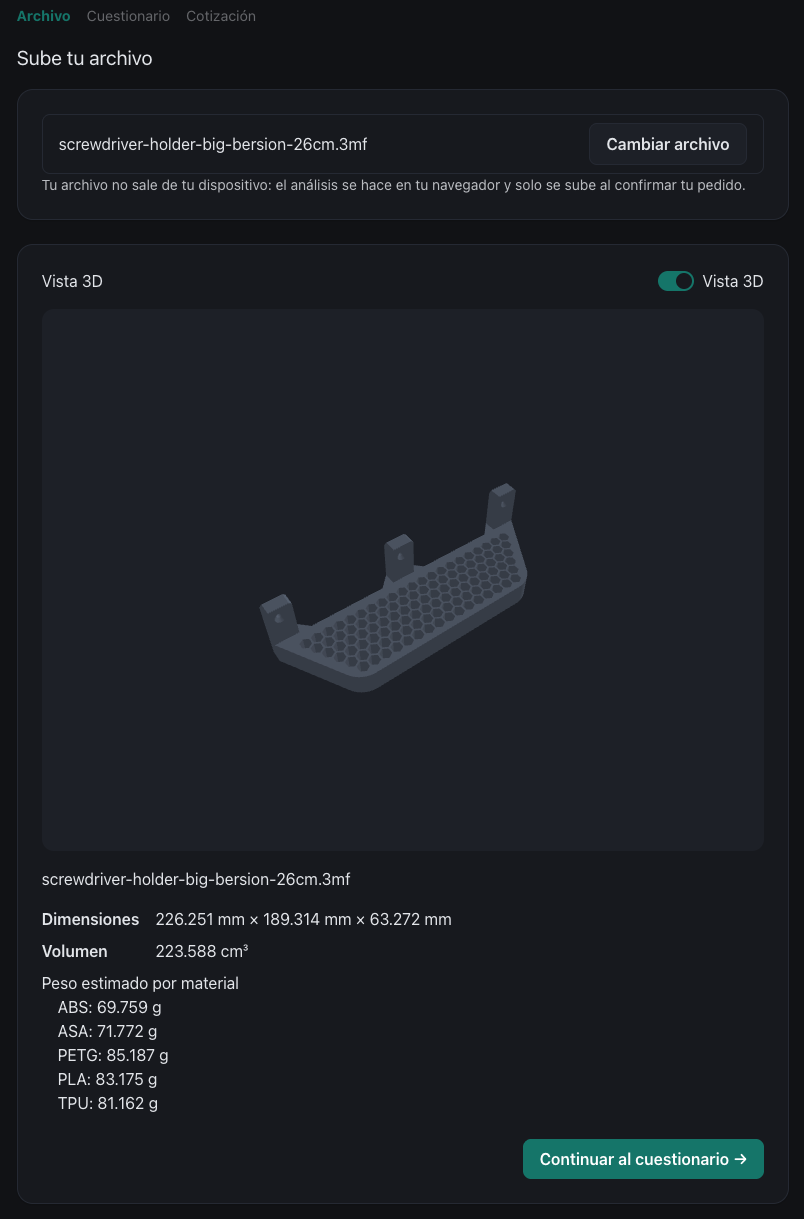This screenshot has height=1219, width=804.
Task: Click the Sube tu archivo heading
Action: pyautogui.click(x=85, y=59)
